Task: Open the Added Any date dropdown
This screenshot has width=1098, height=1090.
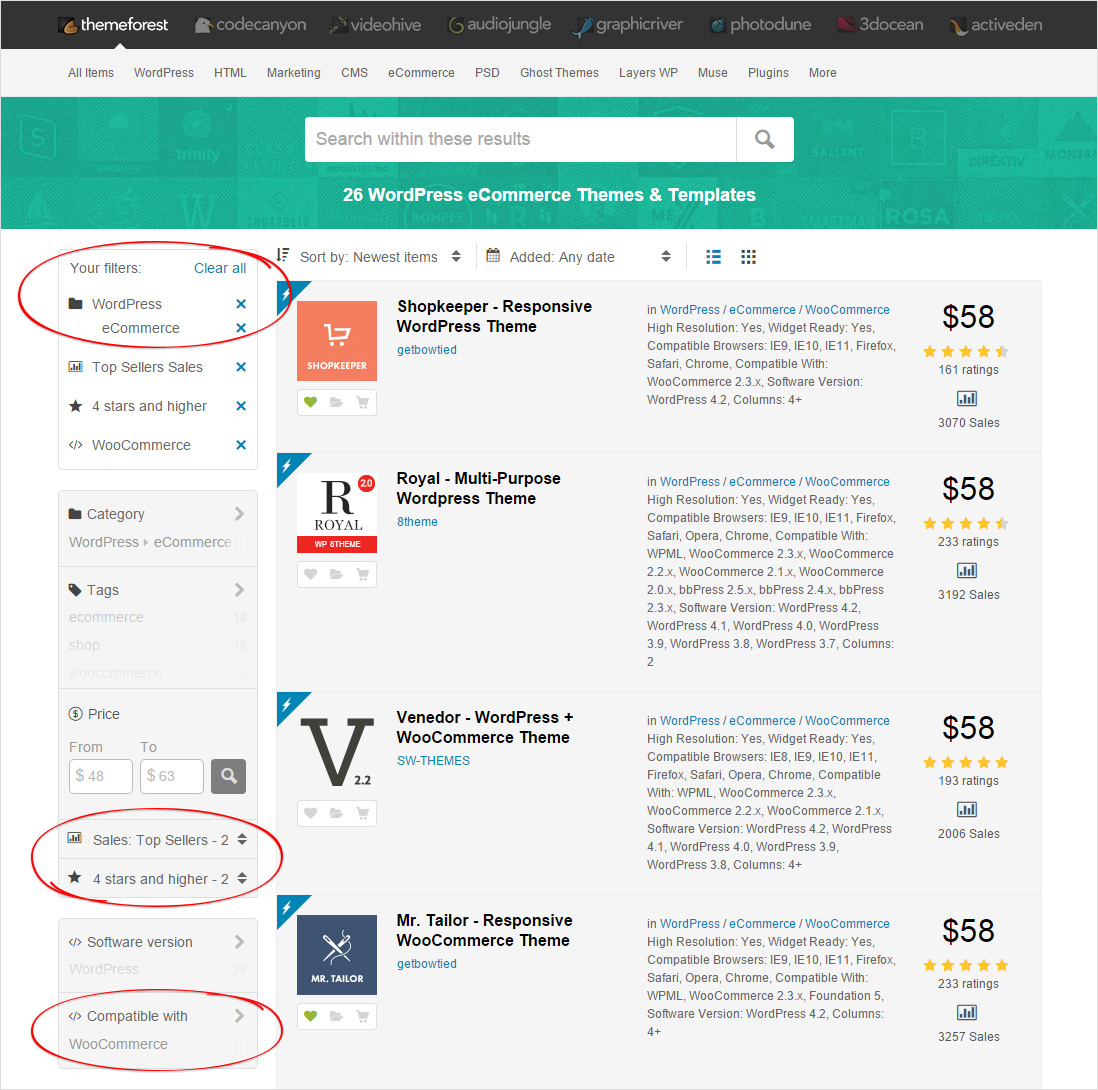Action: pyautogui.click(x=578, y=257)
